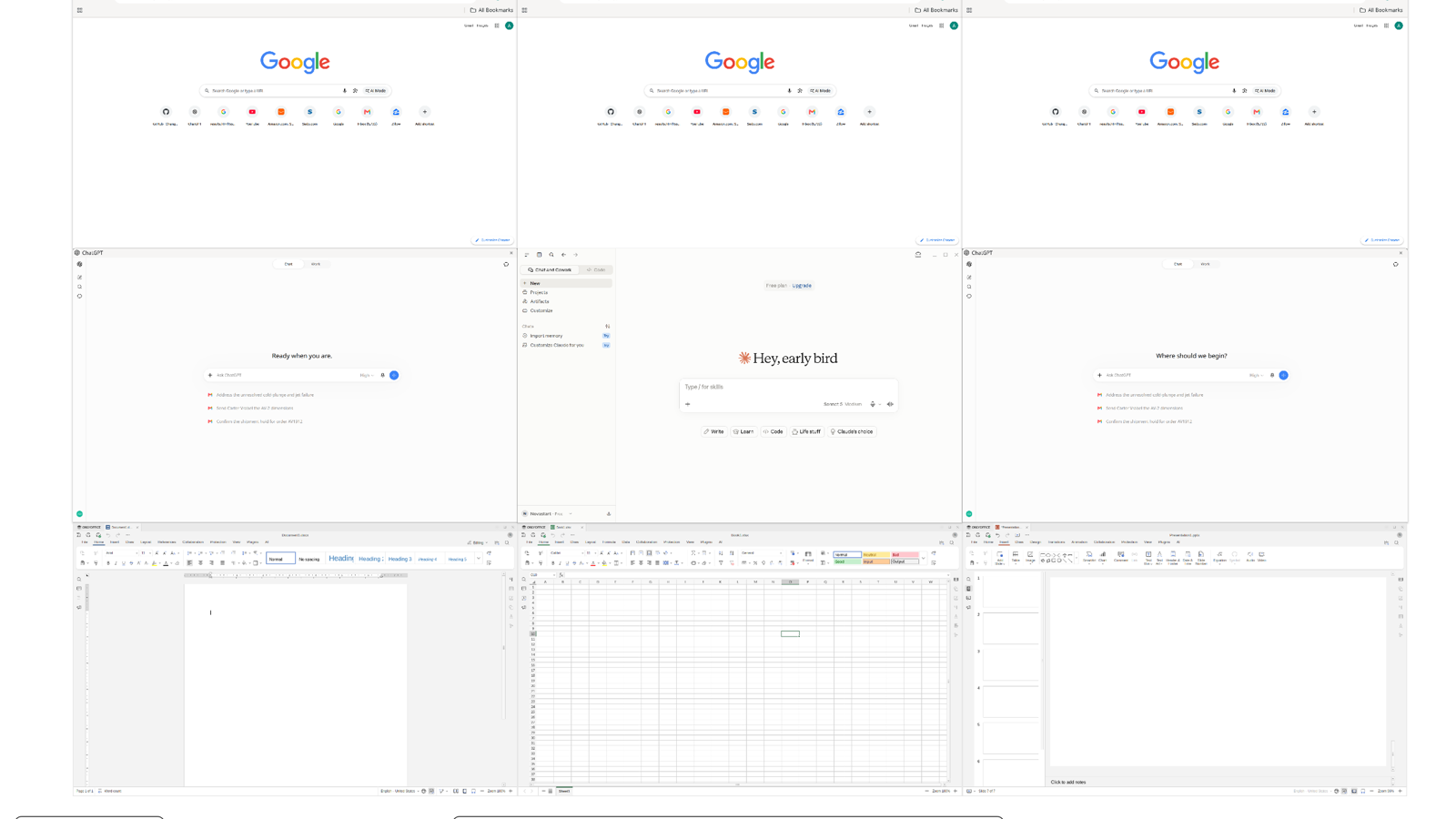Apply the red 'Bad' cell style in the spreadsheet

pyautogui.click(x=905, y=554)
